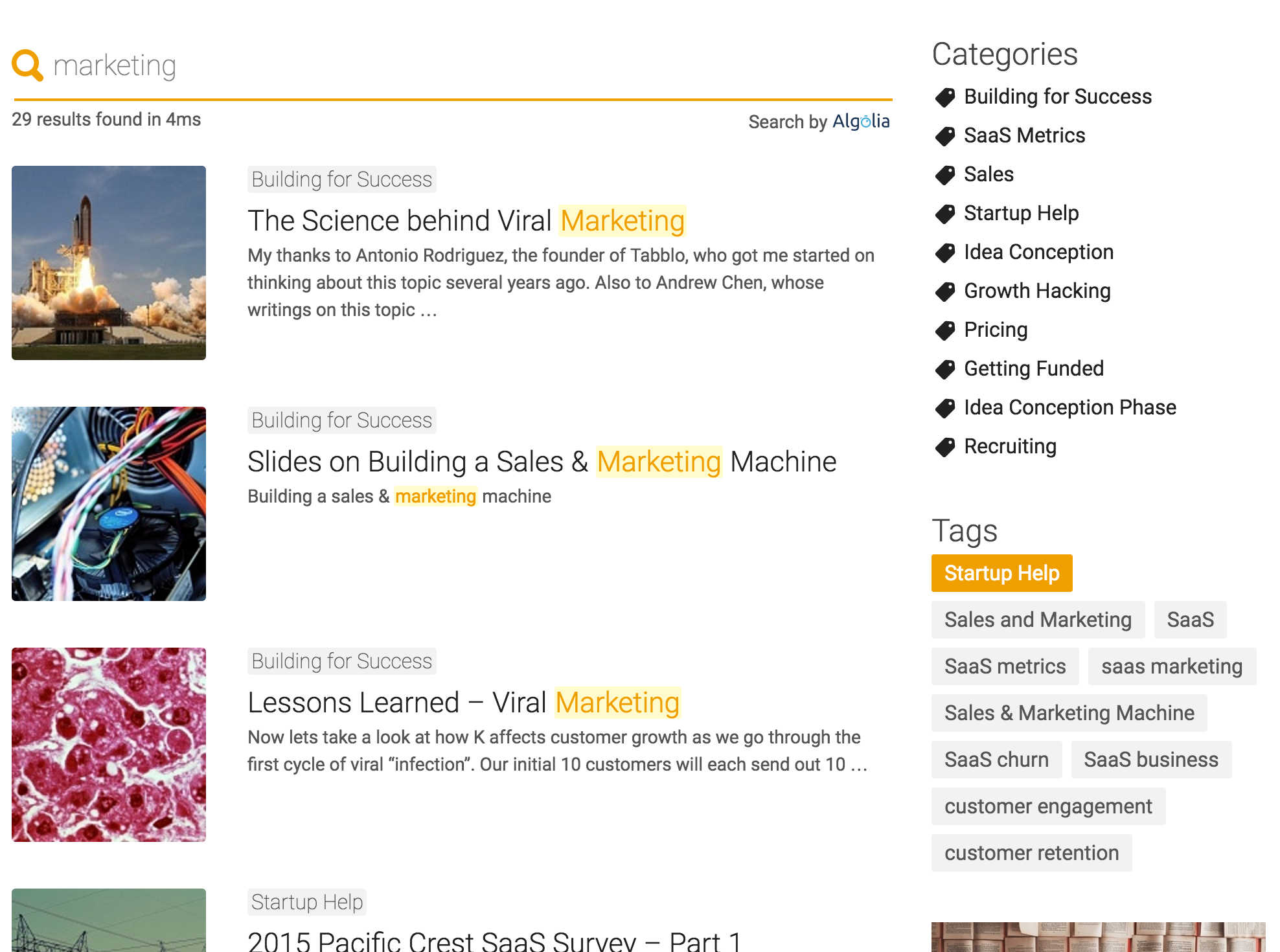Image resolution: width=1280 pixels, height=952 pixels.
Task: Select the Building for Success category tag icon
Action: coord(944,97)
